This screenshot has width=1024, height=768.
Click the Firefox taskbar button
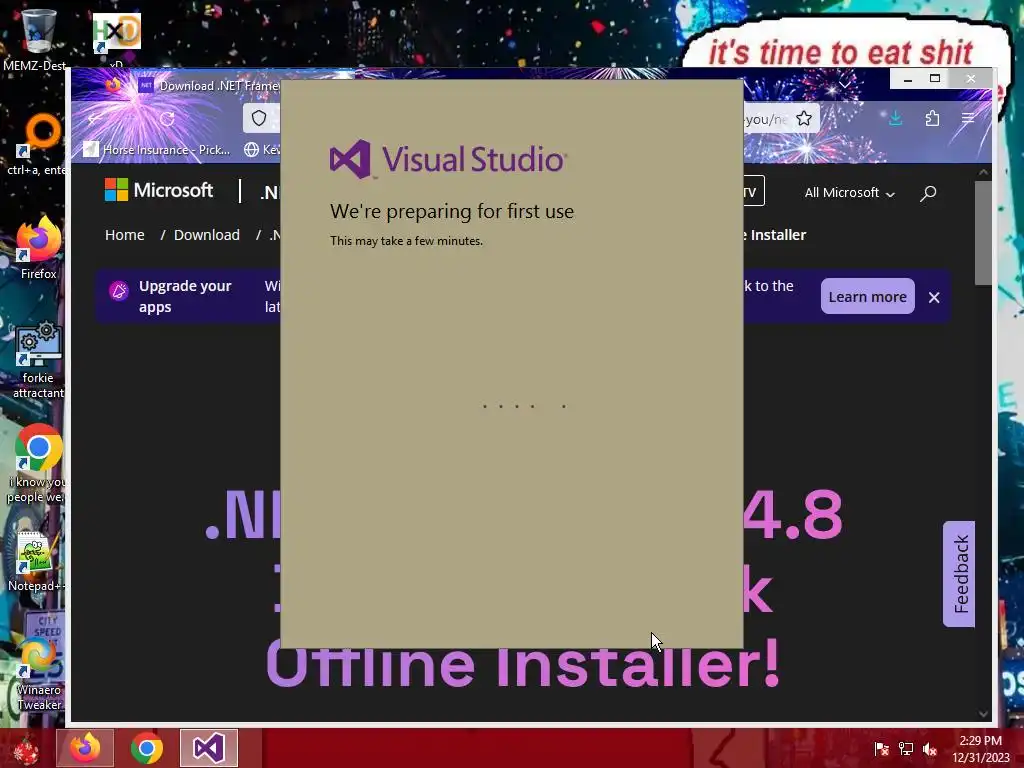(85, 748)
